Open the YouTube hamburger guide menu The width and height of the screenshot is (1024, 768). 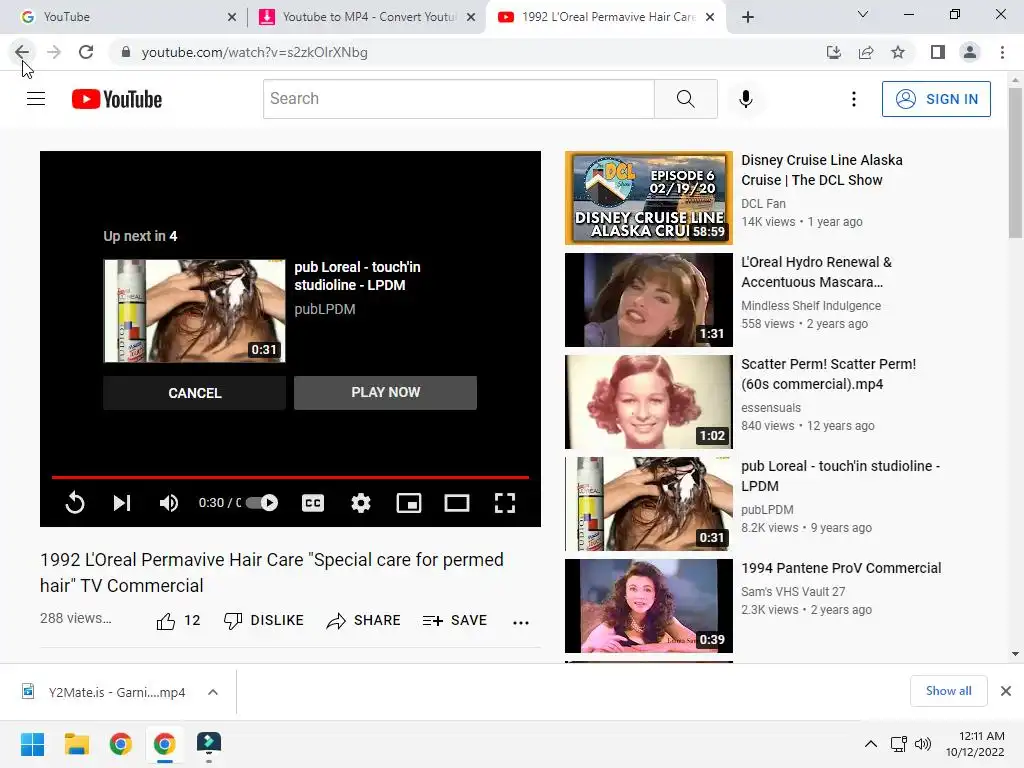tap(36, 99)
